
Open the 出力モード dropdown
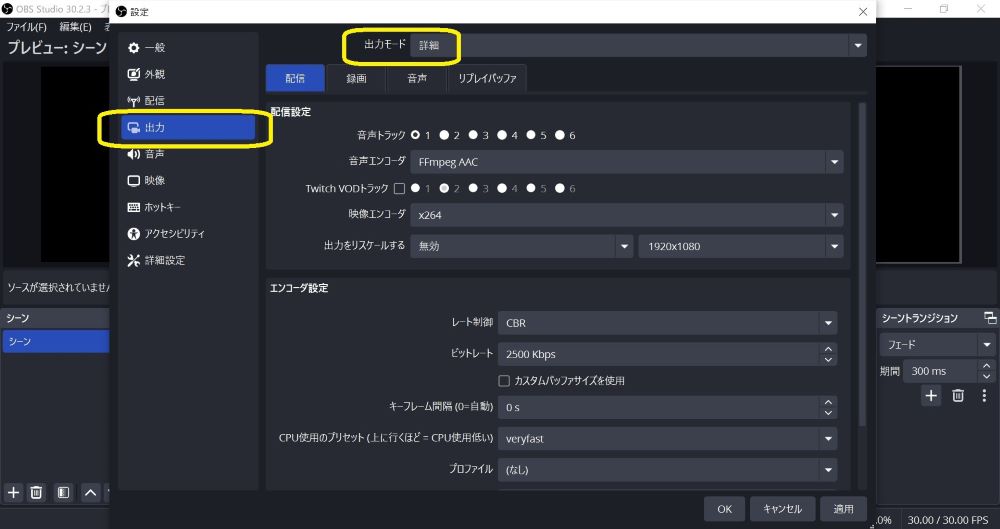click(638, 45)
